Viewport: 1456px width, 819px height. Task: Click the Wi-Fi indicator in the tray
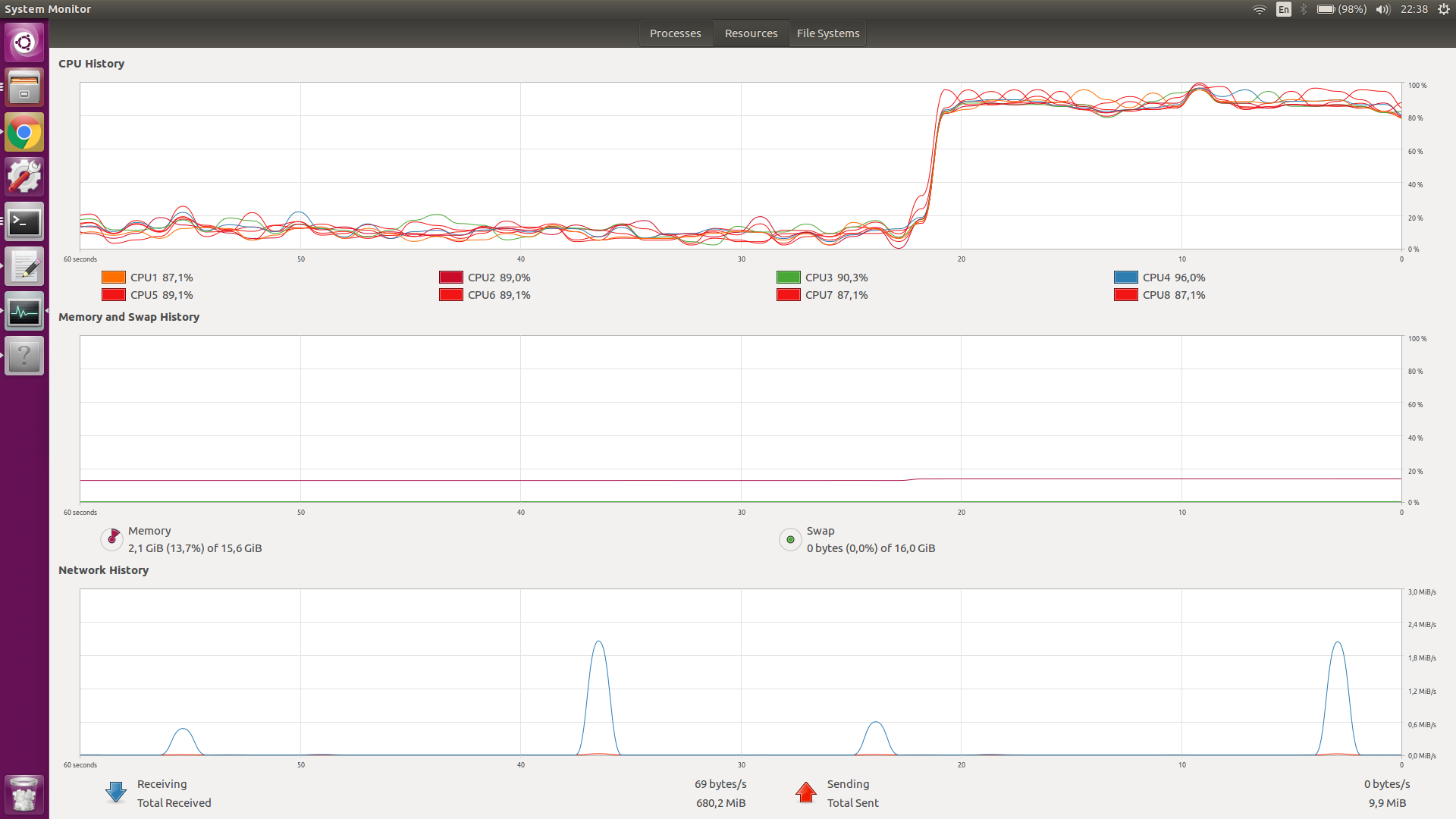(x=1259, y=9)
